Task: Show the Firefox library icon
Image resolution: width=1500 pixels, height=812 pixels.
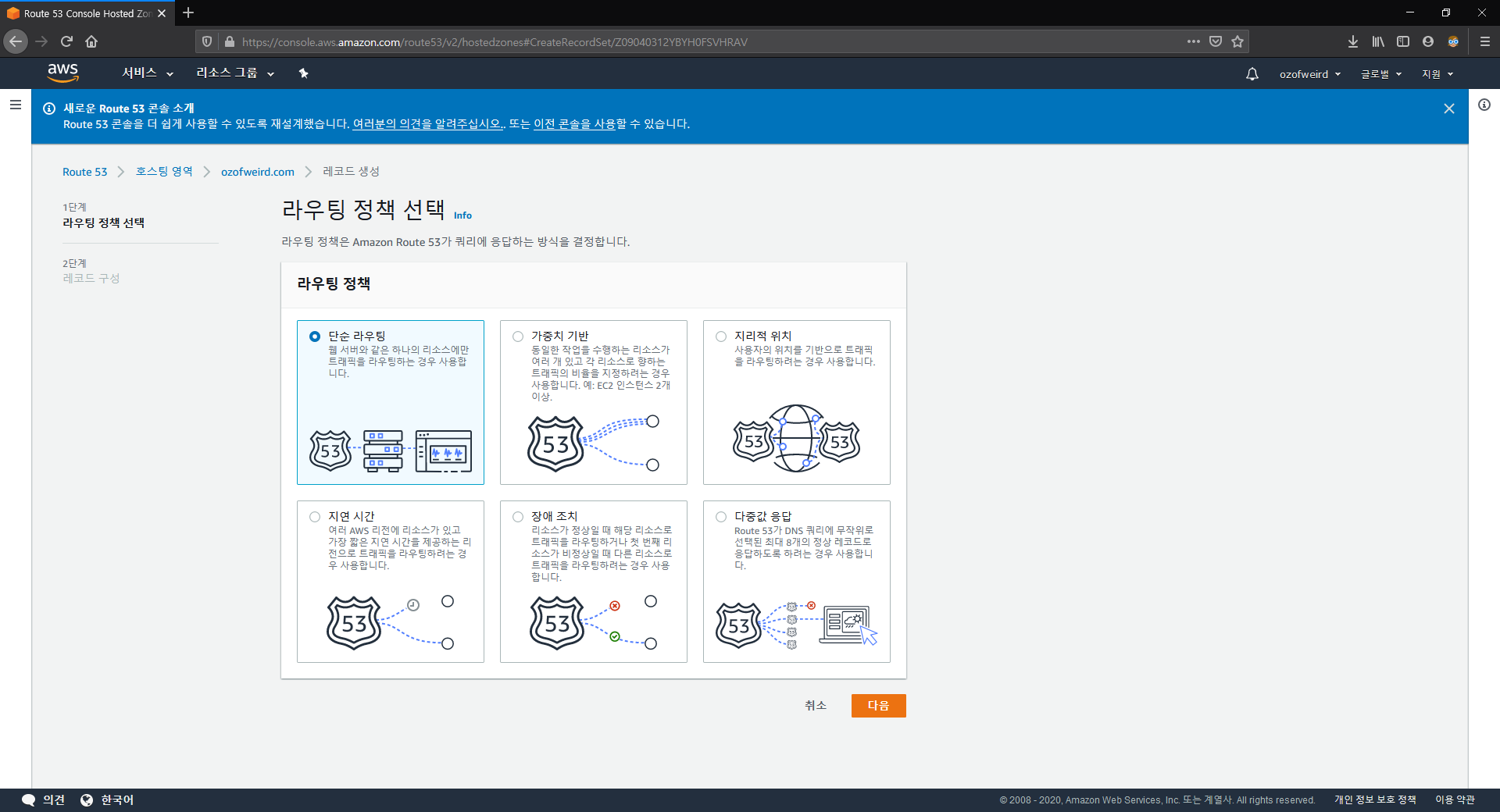Action: (1378, 41)
